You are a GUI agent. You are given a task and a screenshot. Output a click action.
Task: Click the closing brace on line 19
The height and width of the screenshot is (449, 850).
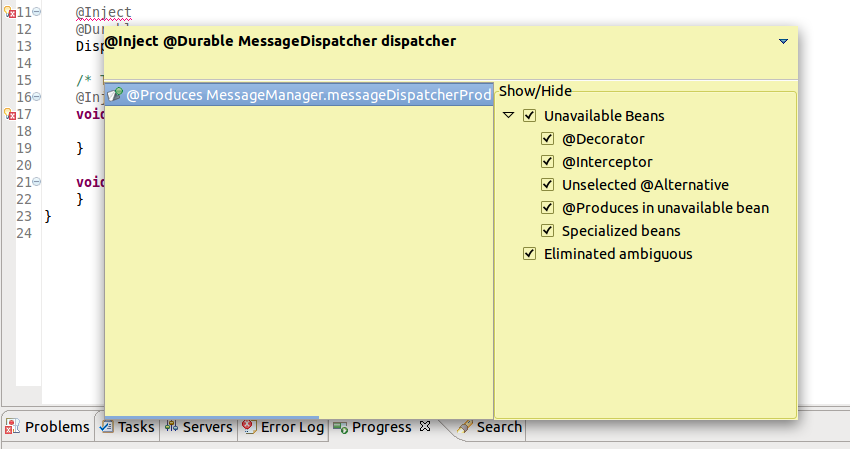click(x=80, y=148)
